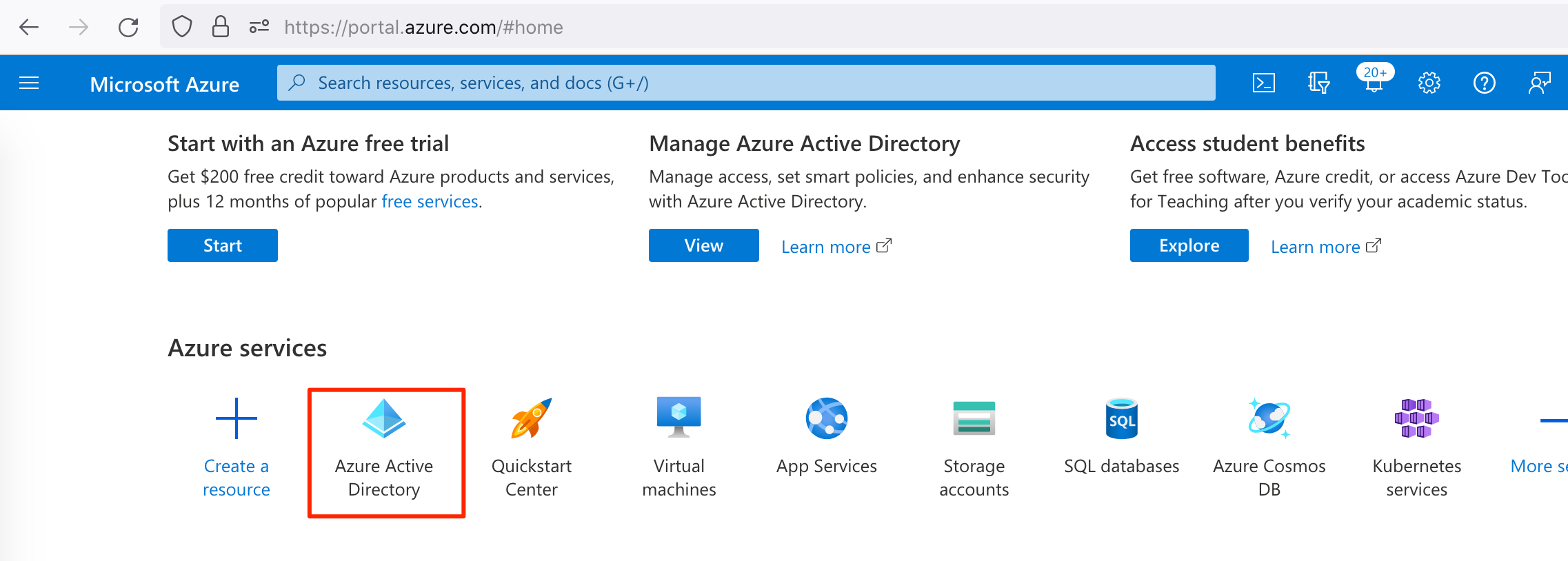Viewport: 1568px width, 561px height.
Task: Click Start for the Azure free trial
Action: coord(223,245)
